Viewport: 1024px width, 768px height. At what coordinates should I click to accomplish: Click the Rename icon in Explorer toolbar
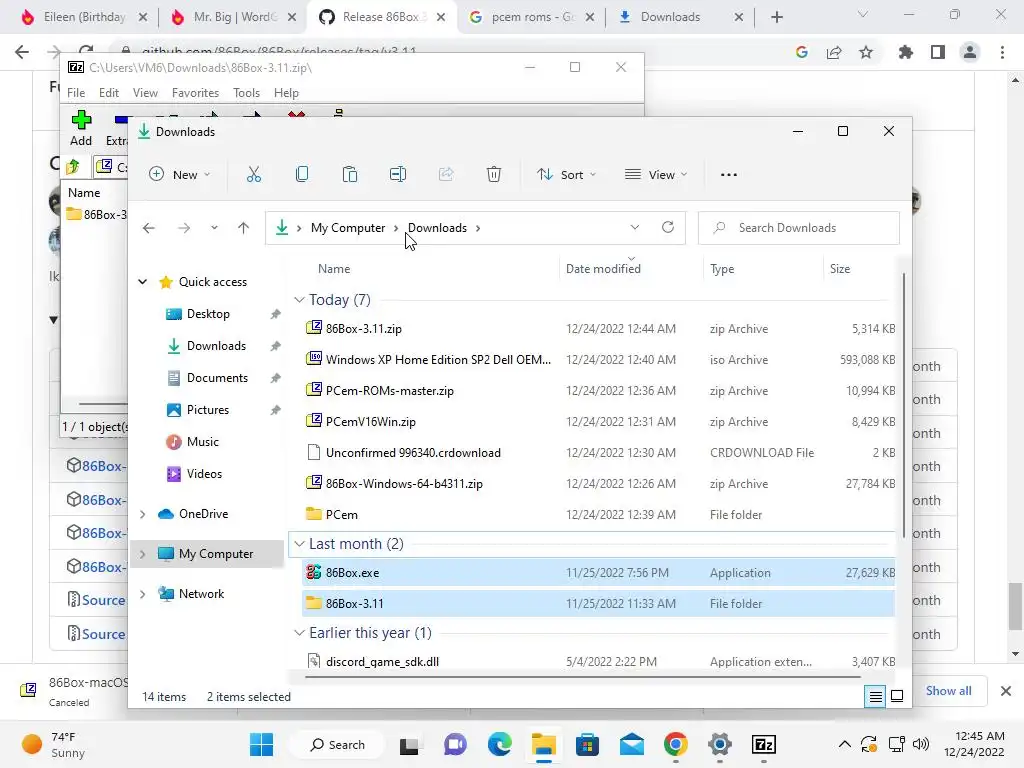coord(398,174)
